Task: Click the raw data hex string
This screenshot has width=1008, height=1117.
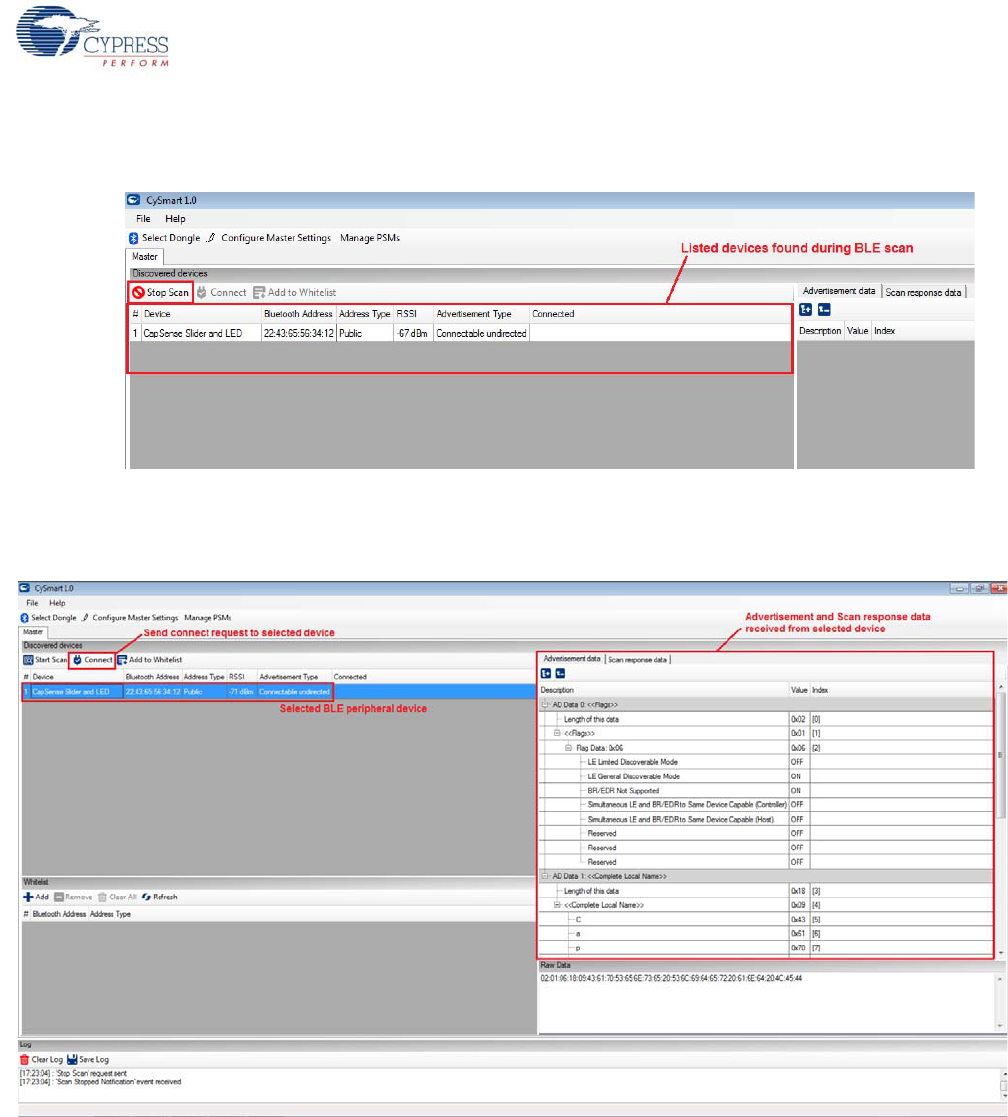Action: click(671, 979)
